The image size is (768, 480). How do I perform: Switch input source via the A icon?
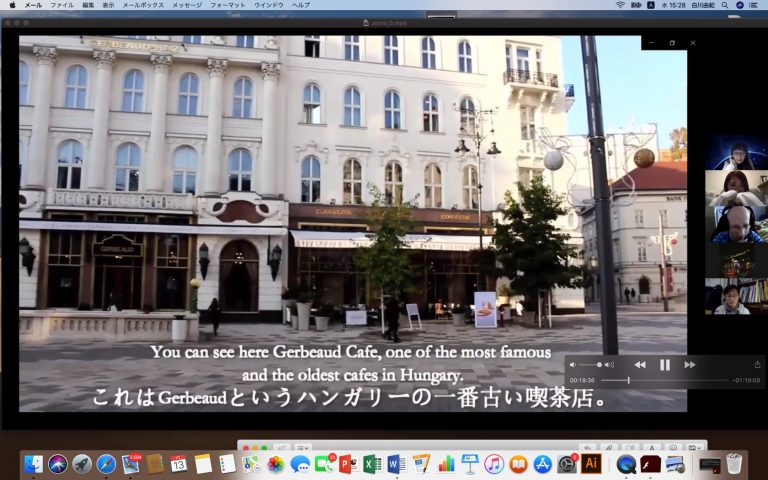pyautogui.click(x=651, y=5)
